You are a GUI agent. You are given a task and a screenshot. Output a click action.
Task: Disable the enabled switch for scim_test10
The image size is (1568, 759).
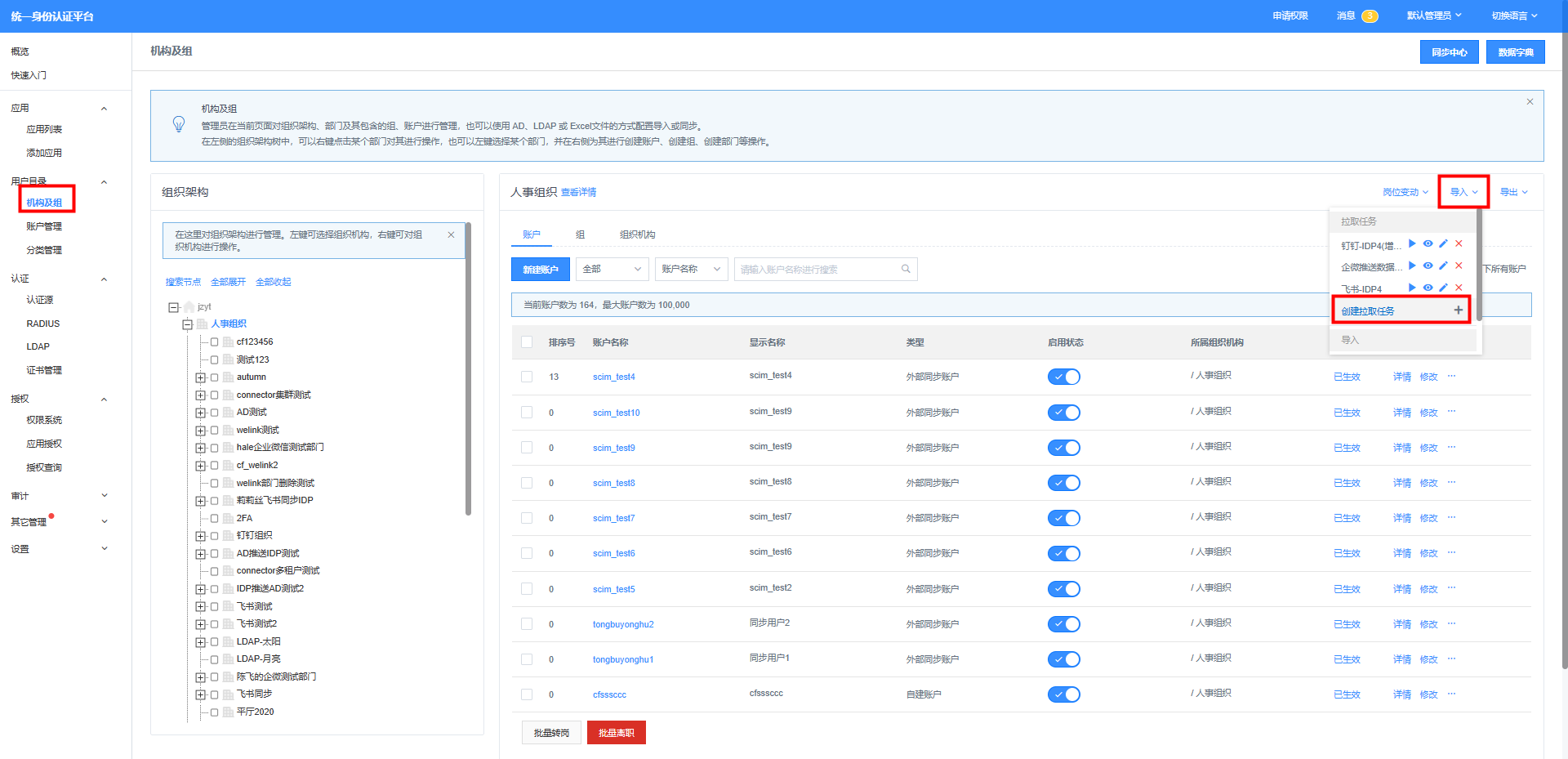pyautogui.click(x=1063, y=413)
